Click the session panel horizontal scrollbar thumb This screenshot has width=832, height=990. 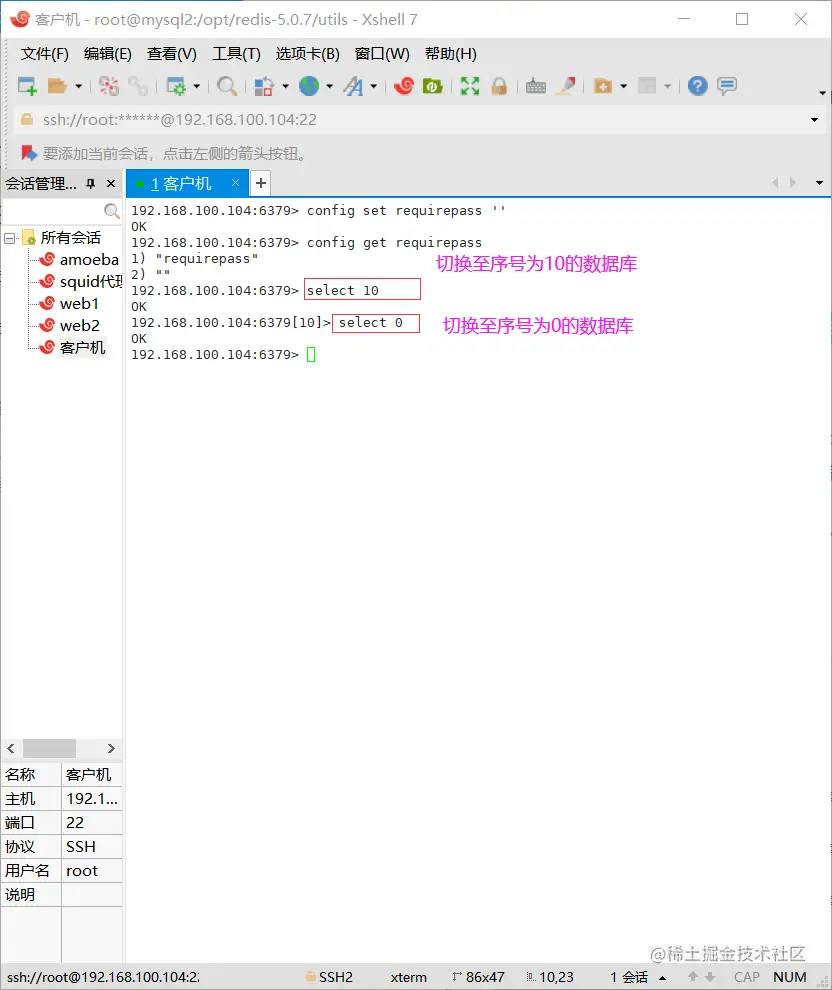pyautogui.click(x=49, y=748)
